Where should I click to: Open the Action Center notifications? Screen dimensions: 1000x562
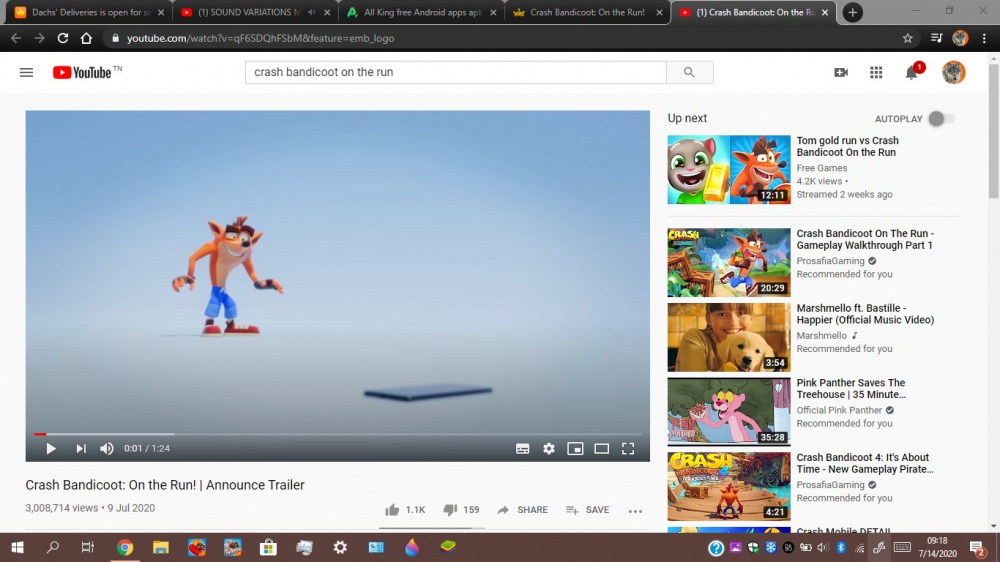(x=977, y=547)
